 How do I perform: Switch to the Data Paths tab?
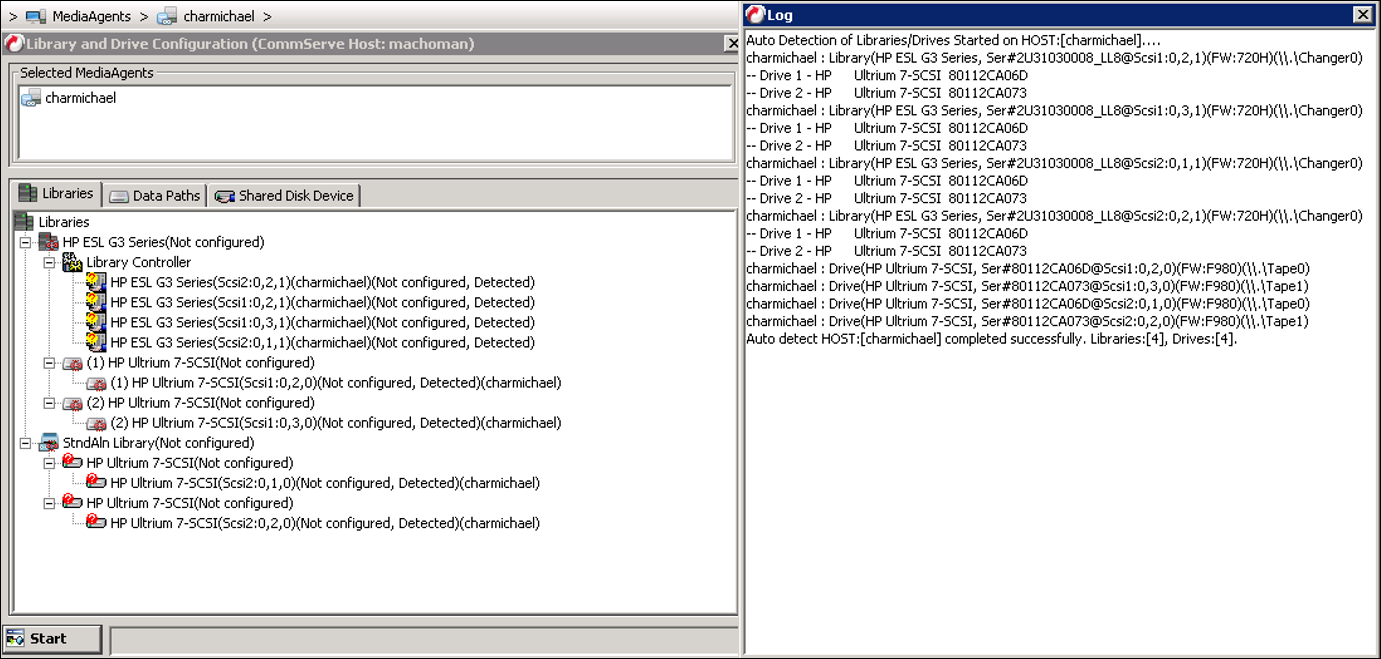coord(155,195)
